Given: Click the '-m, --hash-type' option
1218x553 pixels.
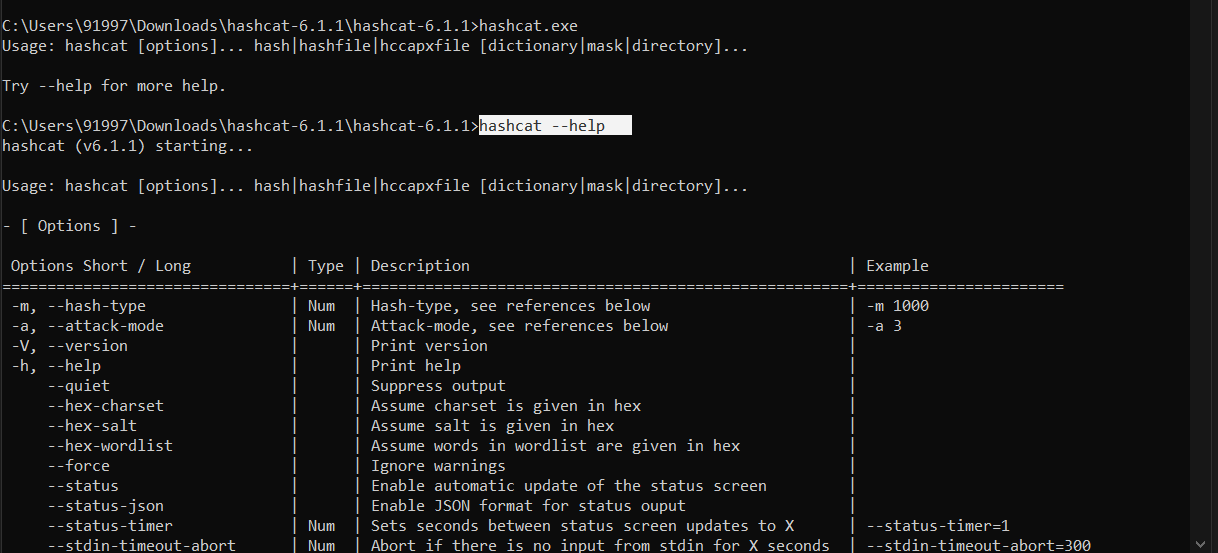Looking at the screenshot, I should coord(79,306).
